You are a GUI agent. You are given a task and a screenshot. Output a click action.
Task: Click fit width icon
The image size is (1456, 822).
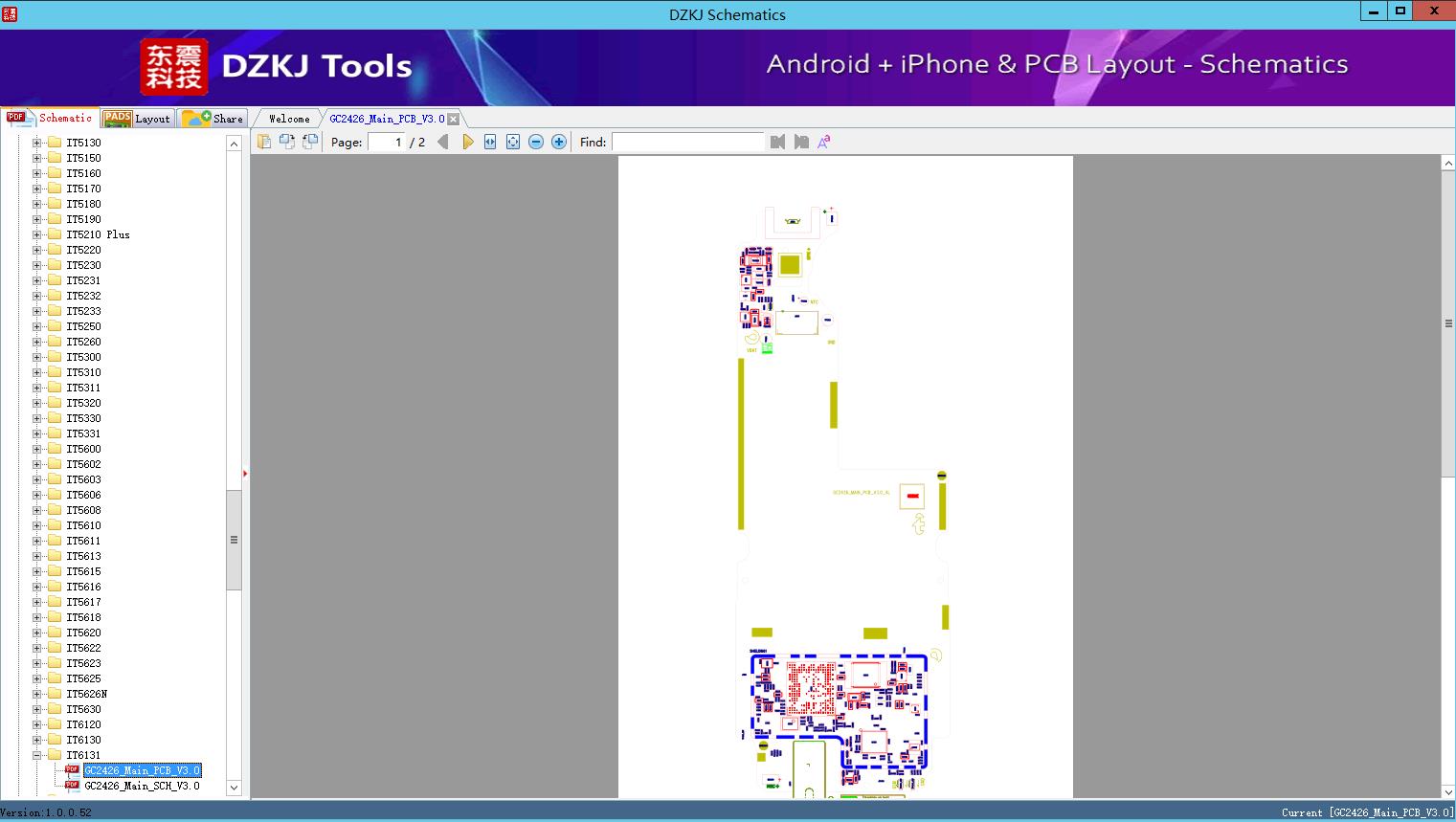point(490,142)
